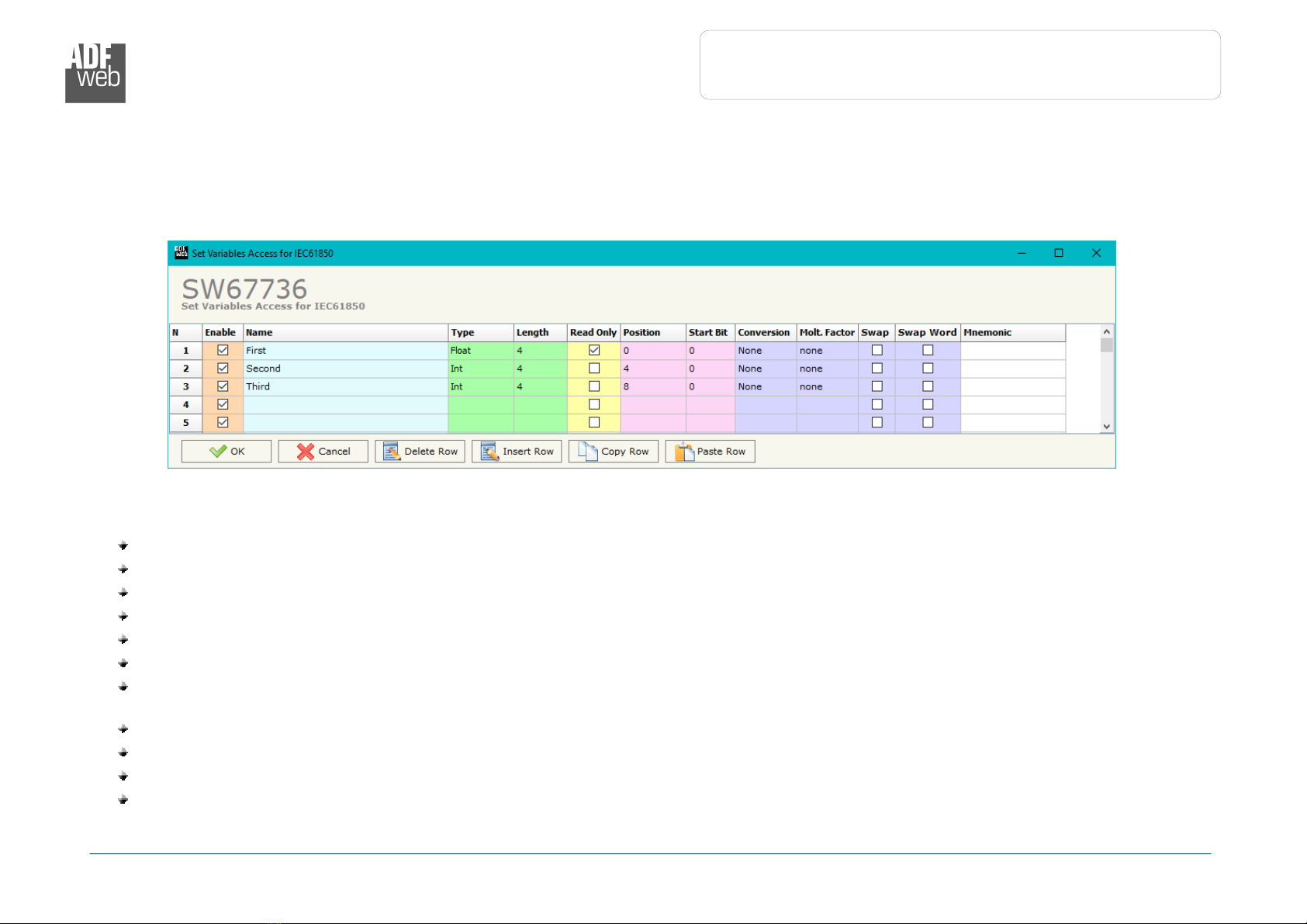
Task: Click the Position cell '8' in row 3
Action: point(653,386)
